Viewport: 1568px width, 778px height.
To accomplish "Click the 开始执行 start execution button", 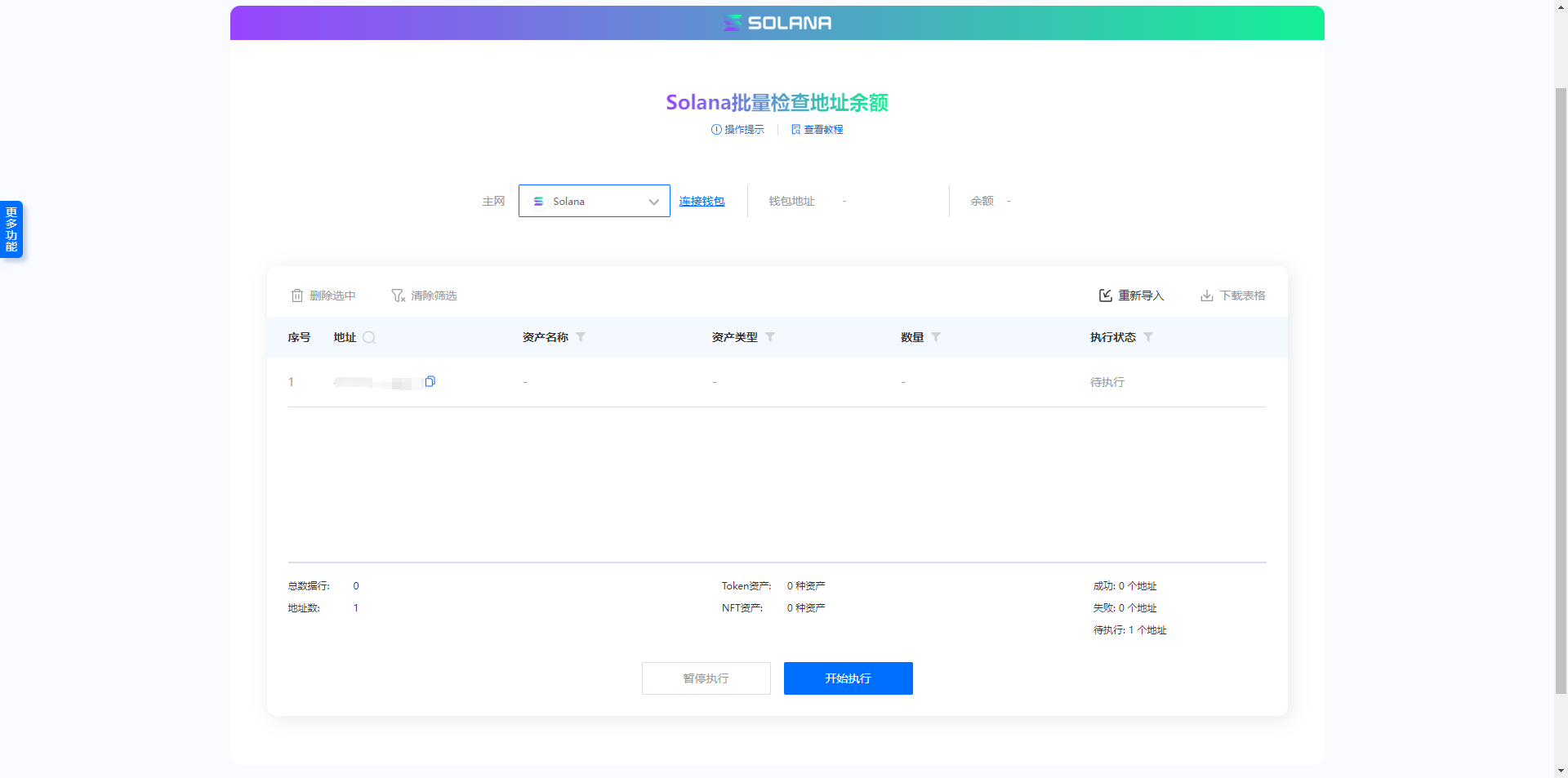I will tap(848, 678).
